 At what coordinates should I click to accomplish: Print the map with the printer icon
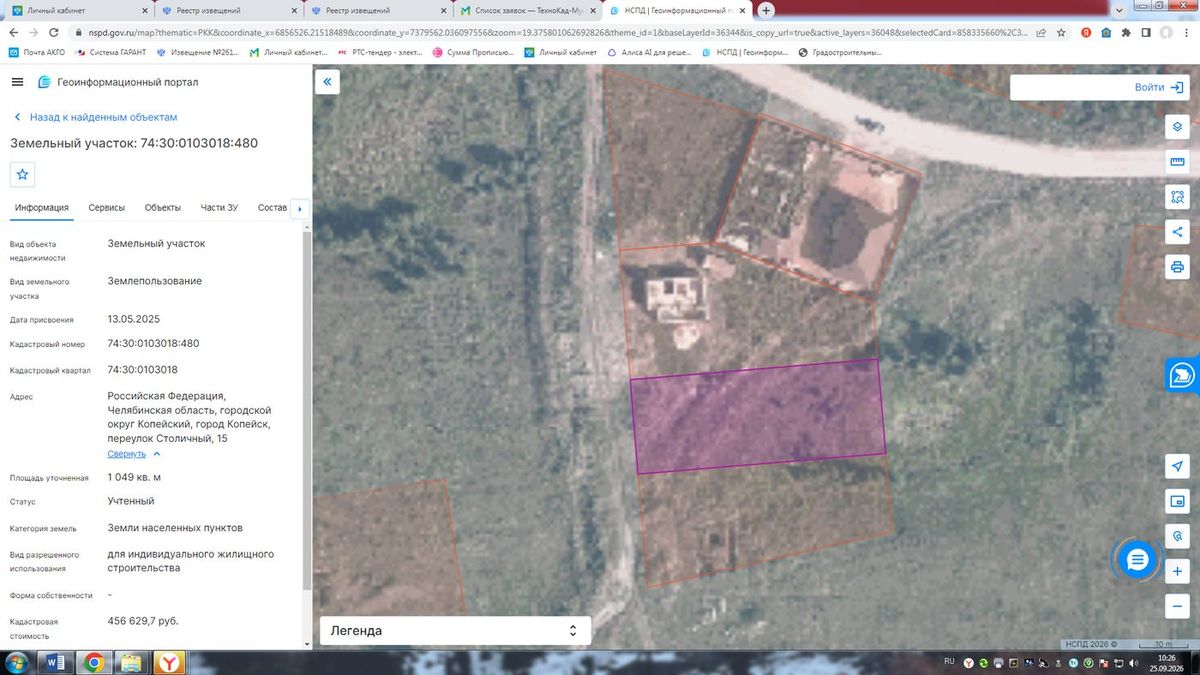[1177, 267]
